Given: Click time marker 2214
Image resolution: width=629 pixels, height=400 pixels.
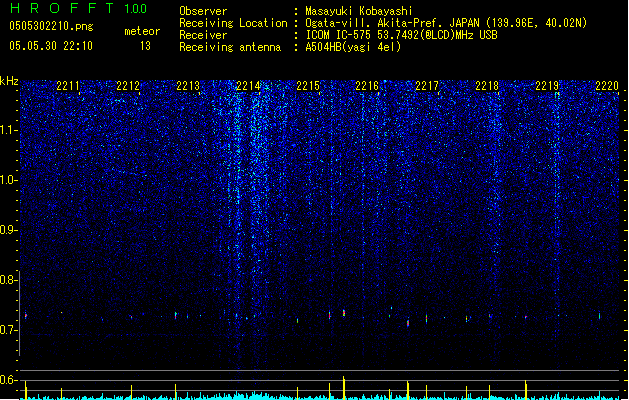Looking at the screenshot, I should pyautogui.click(x=248, y=86).
